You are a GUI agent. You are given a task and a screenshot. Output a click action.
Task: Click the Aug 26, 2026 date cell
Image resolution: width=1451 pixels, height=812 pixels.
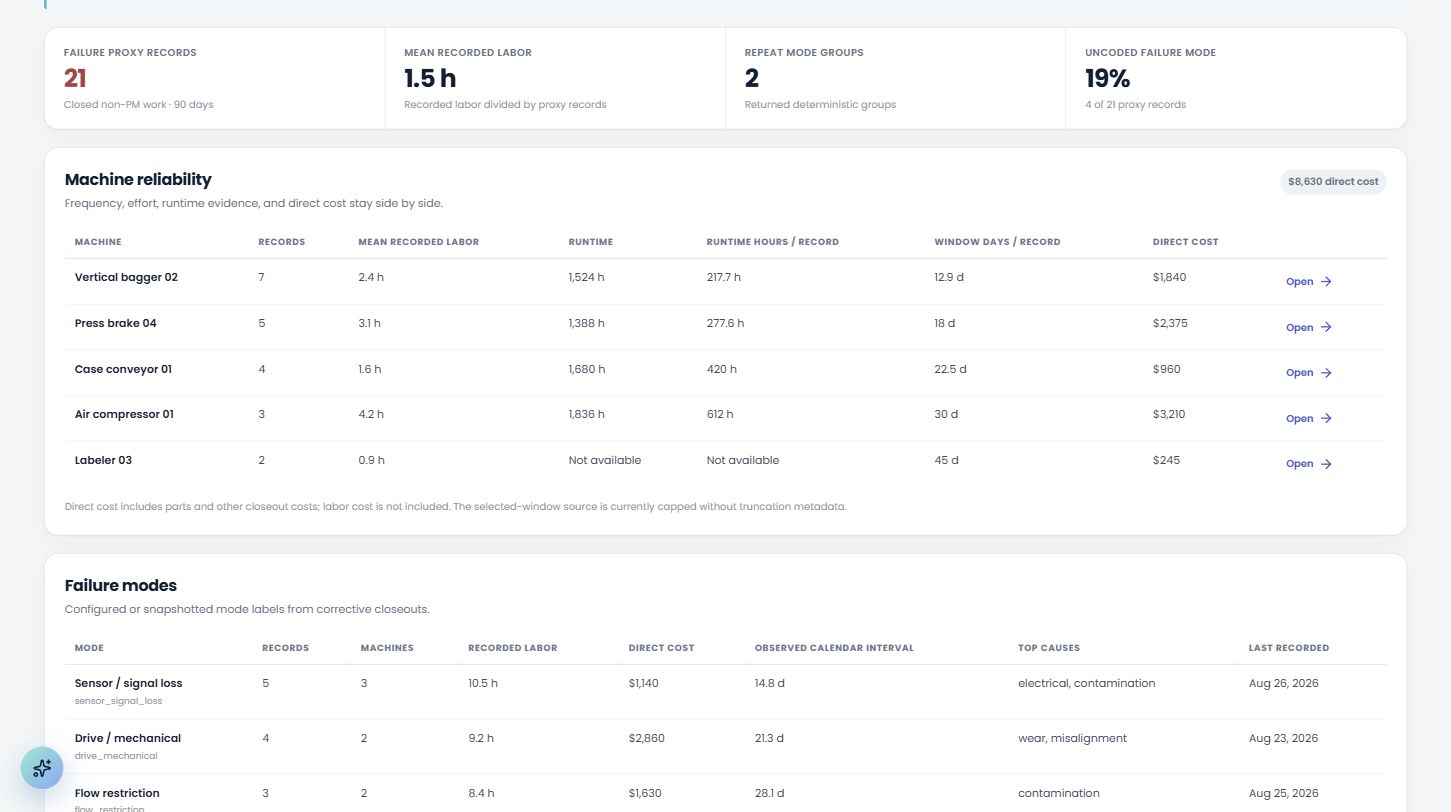tap(1283, 683)
